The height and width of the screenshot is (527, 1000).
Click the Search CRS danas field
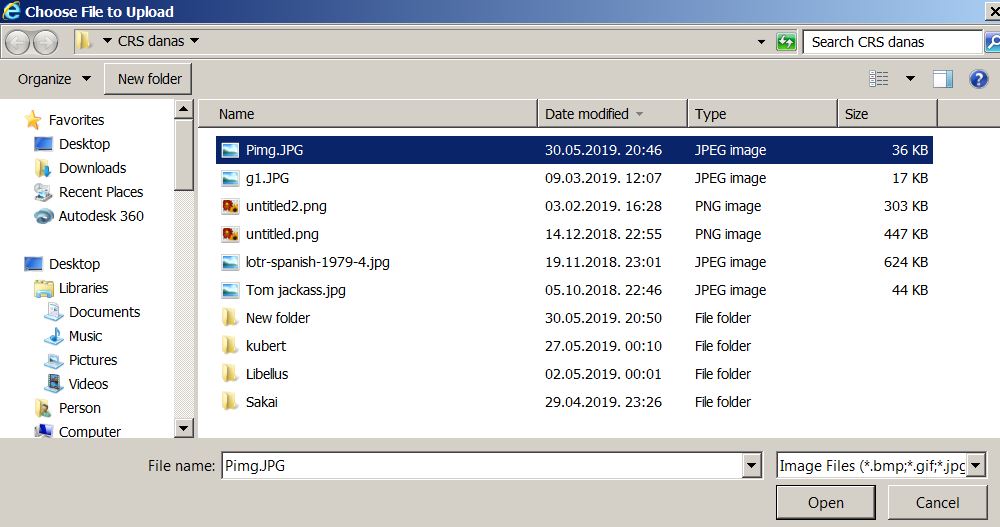(x=892, y=42)
